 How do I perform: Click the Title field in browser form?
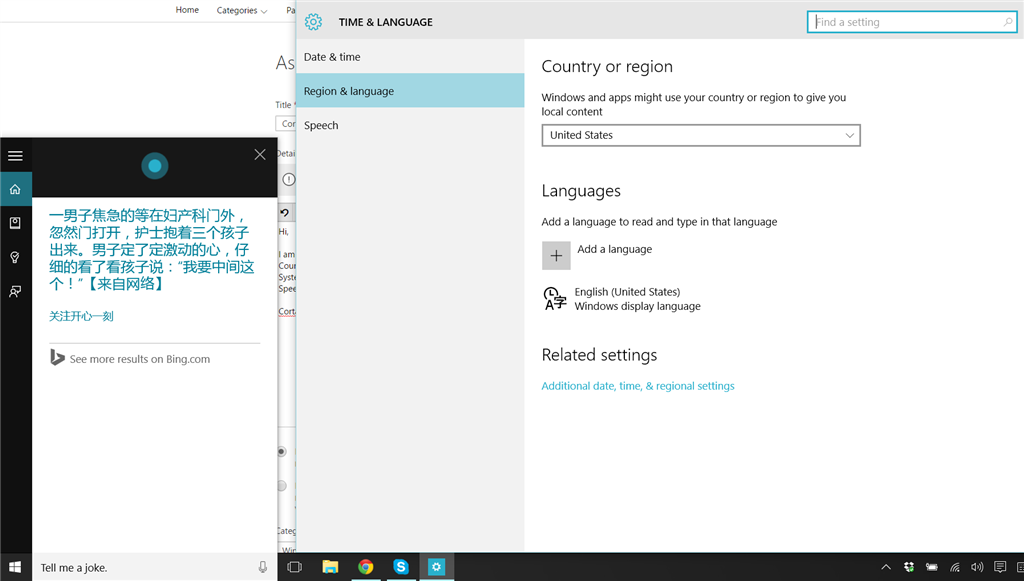(286, 123)
